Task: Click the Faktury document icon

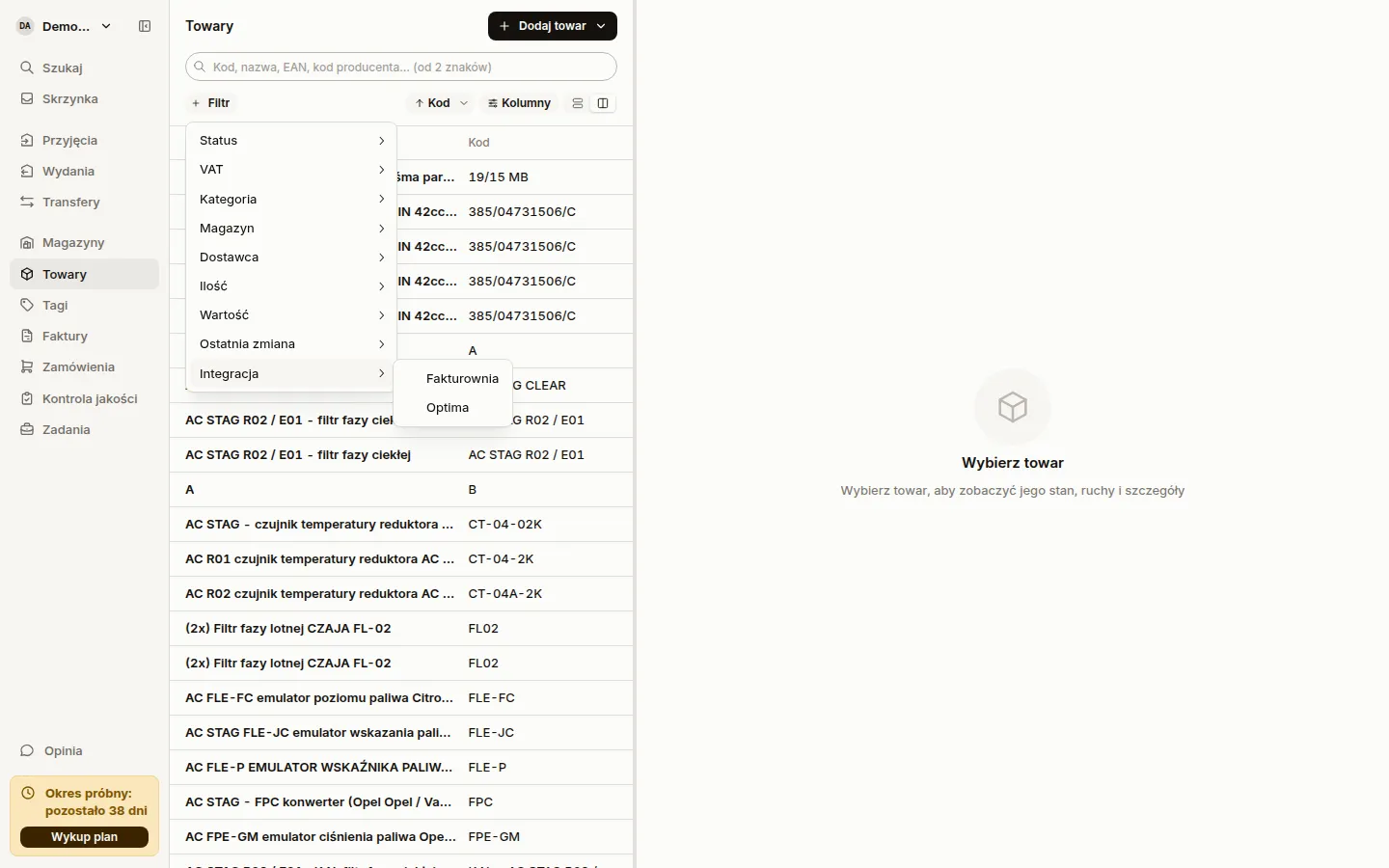Action: pos(27,336)
